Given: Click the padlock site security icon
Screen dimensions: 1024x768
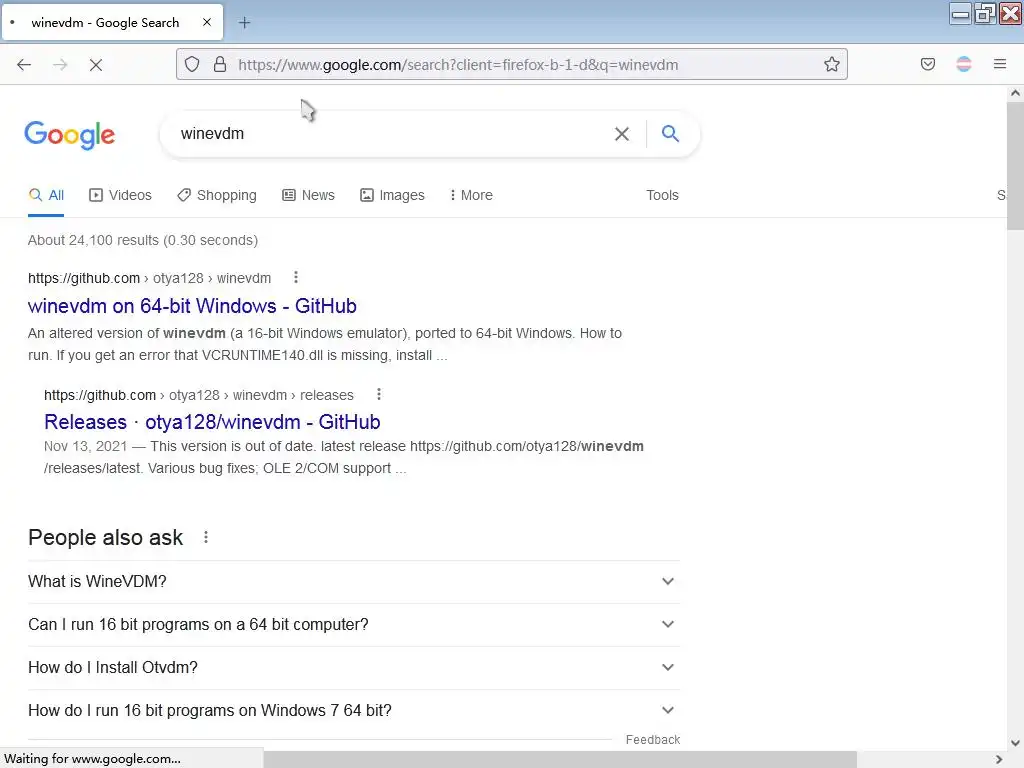Looking at the screenshot, I should tap(220, 65).
